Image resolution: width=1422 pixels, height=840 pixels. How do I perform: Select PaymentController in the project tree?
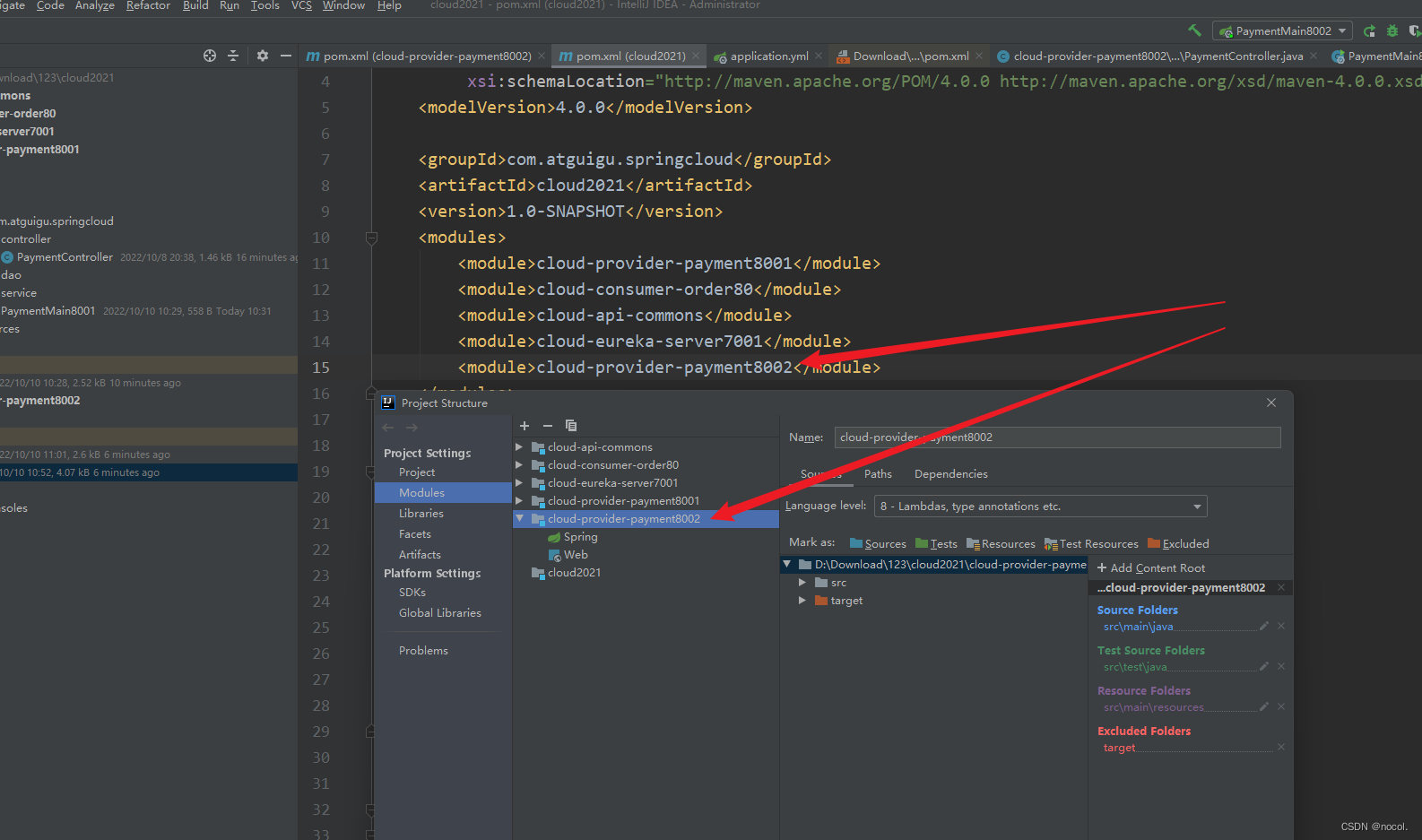coord(65,257)
